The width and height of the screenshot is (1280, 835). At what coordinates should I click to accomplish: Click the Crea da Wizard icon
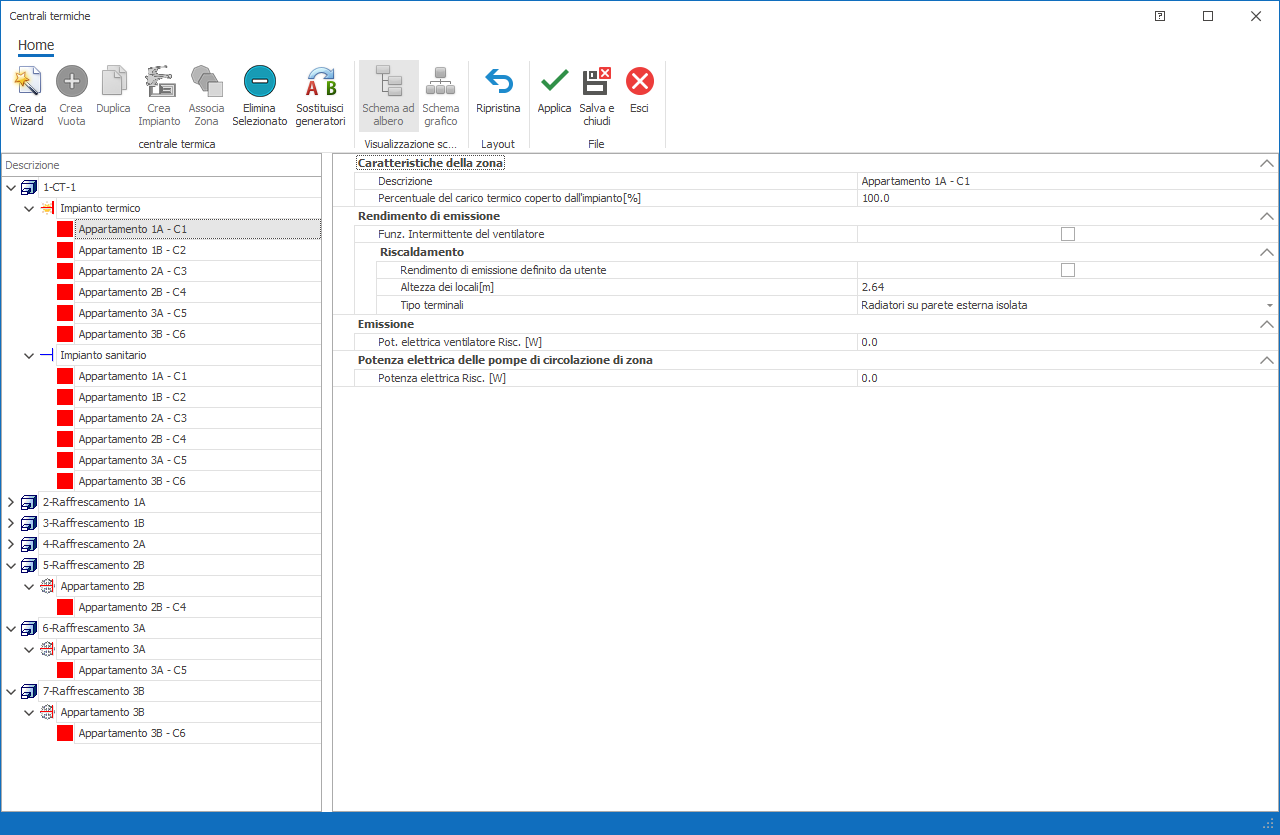pyautogui.click(x=27, y=82)
